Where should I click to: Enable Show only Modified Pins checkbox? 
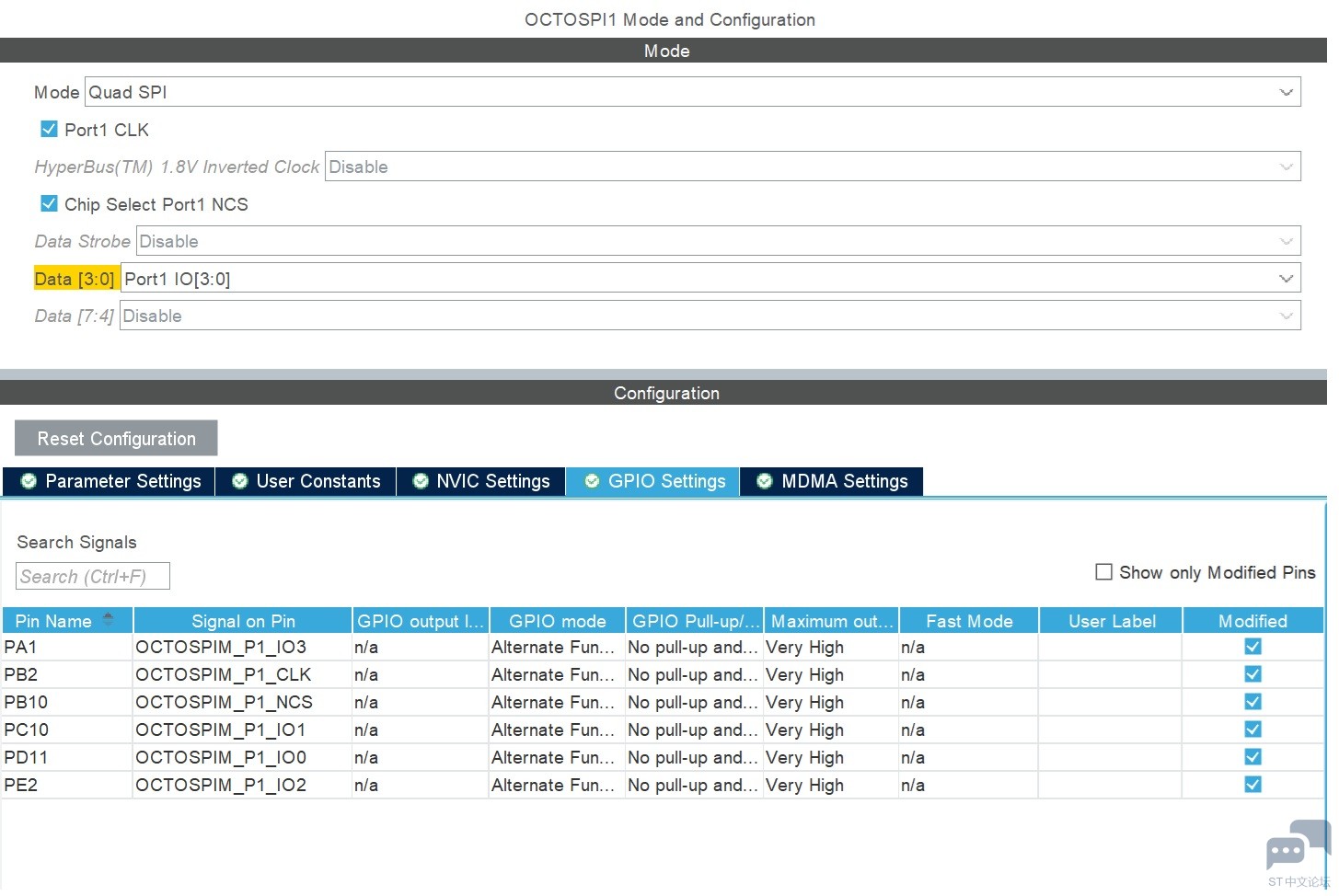(1103, 572)
